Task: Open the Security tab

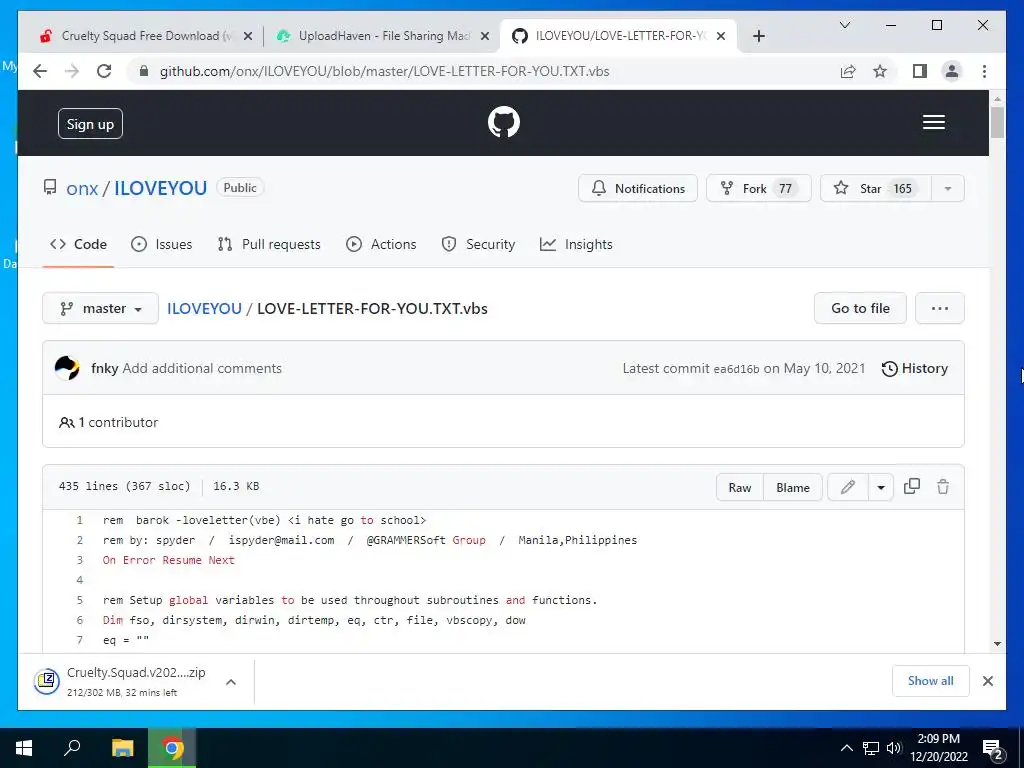Action: pyautogui.click(x=478, y=244)
